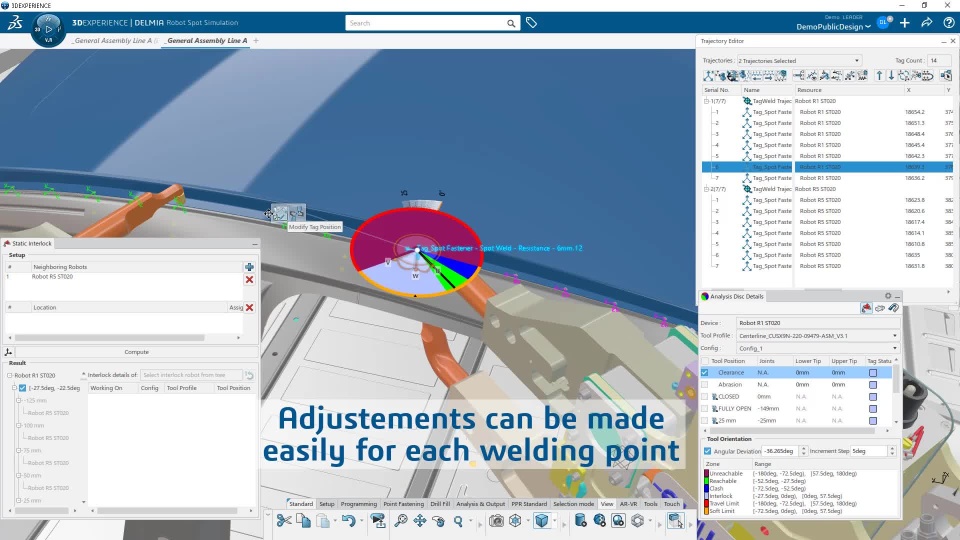Select the Pan four-arrow icon

(x=420, y=520)
